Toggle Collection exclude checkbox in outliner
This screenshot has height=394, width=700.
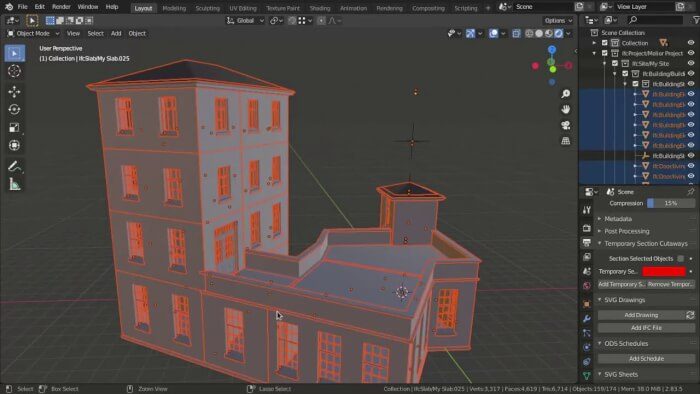click(604, 43)
